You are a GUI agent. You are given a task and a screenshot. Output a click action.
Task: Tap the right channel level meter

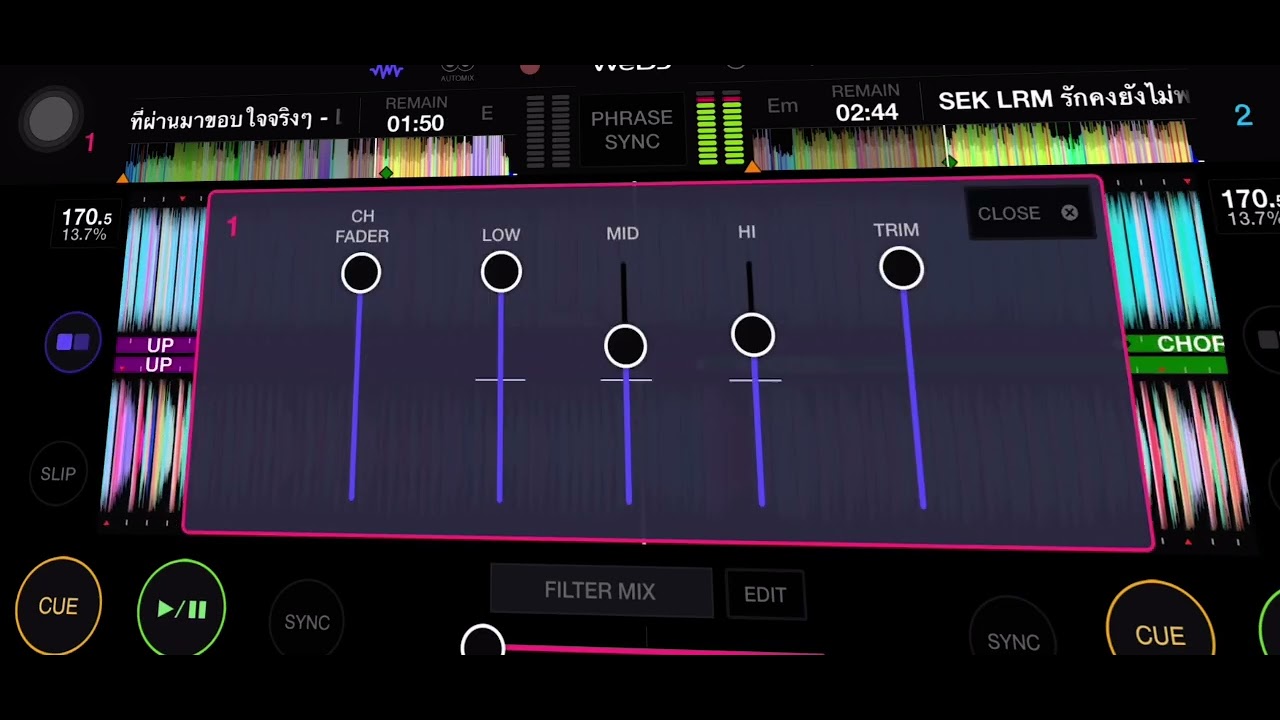[x=720, y=129]
